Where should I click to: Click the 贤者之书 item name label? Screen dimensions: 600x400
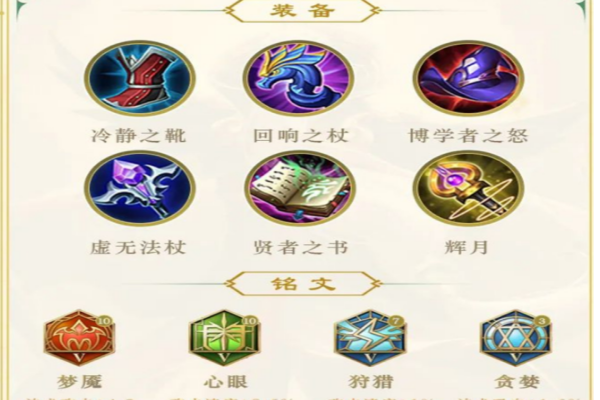point(301,247)
